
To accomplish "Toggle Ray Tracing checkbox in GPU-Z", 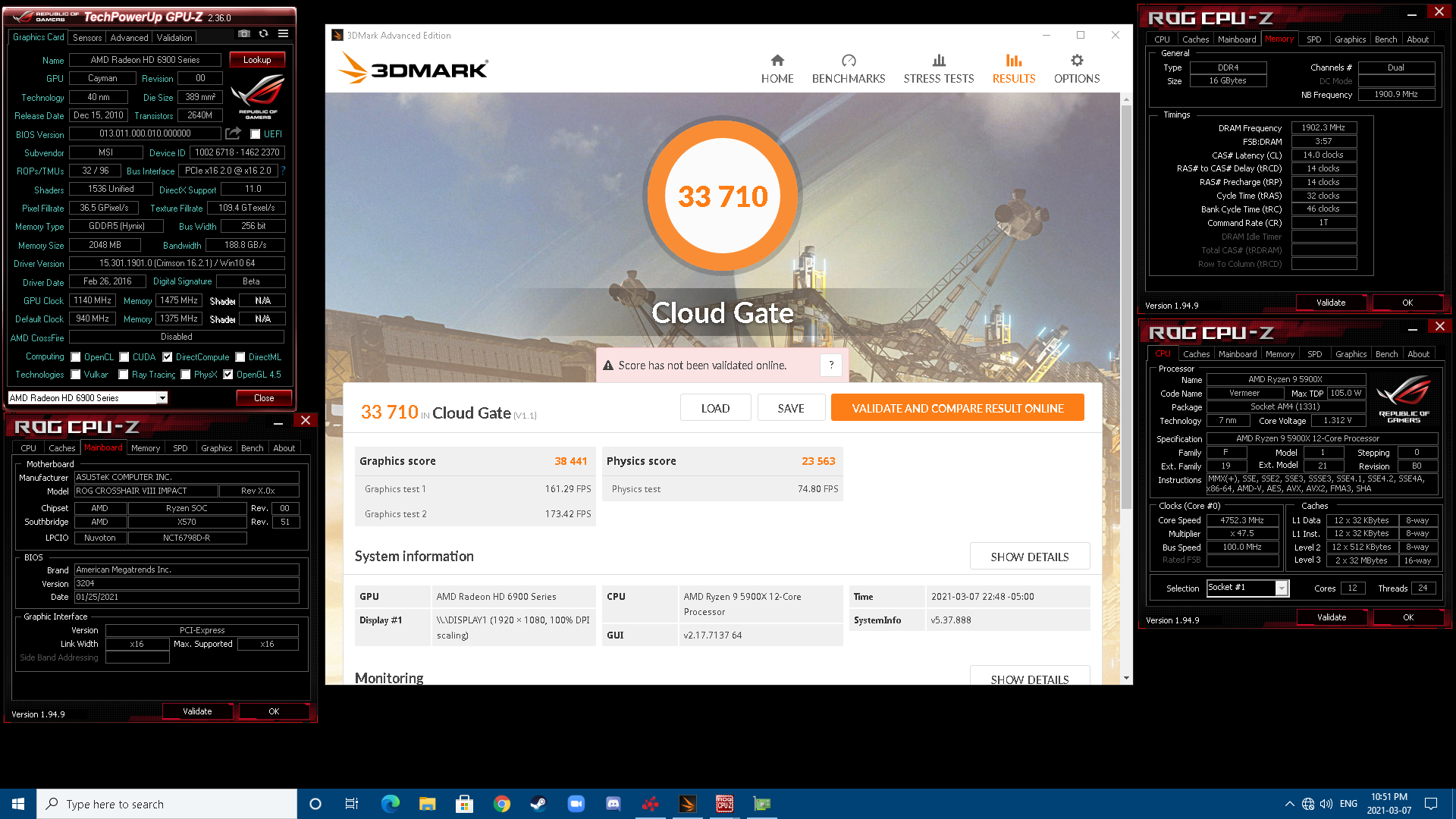I will click(x=124, y=375).
